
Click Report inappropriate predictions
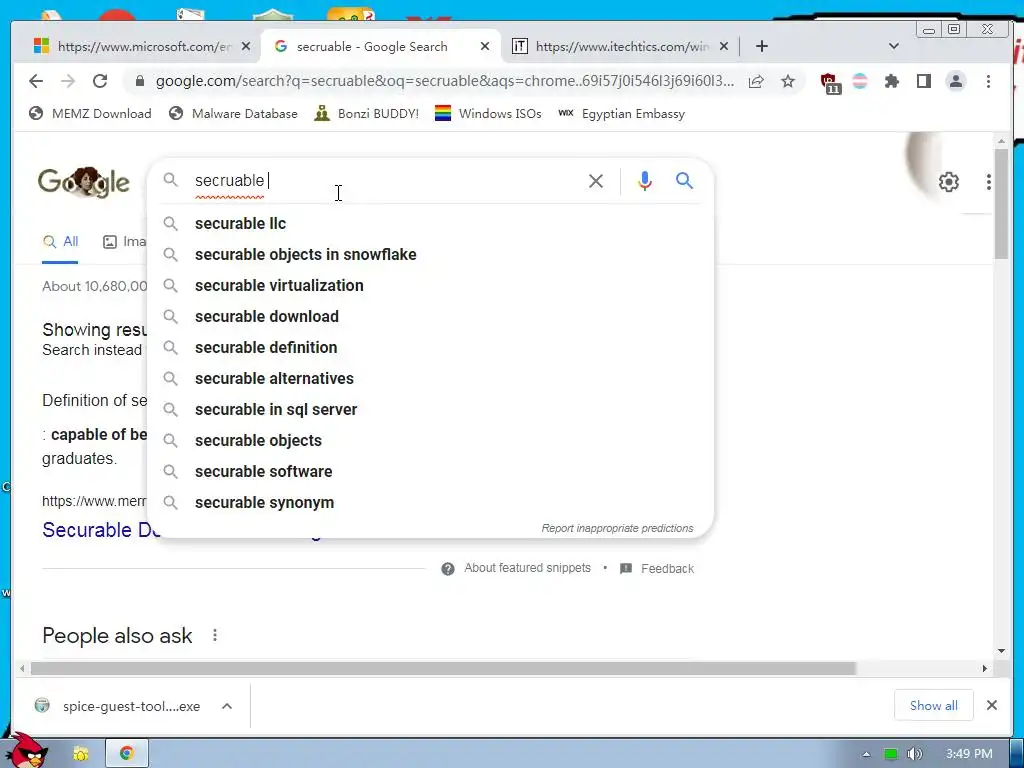pyautogui.click(x=617, y=528)
